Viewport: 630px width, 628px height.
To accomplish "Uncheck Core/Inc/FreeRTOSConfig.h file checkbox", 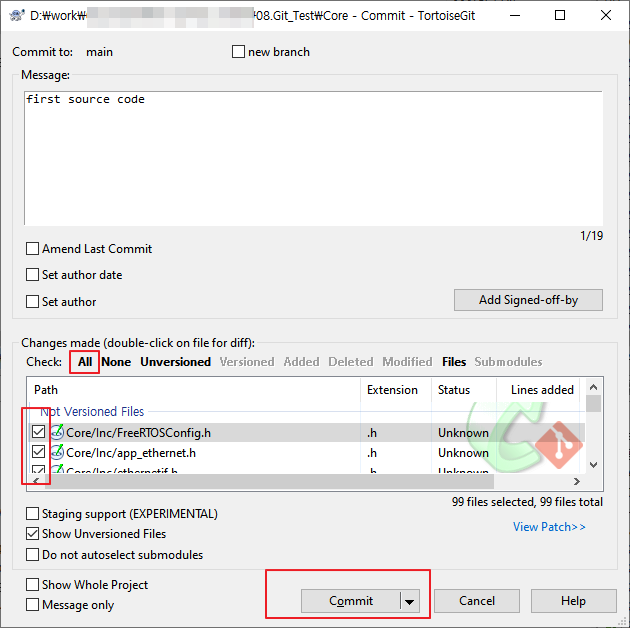I will (39, 432).
